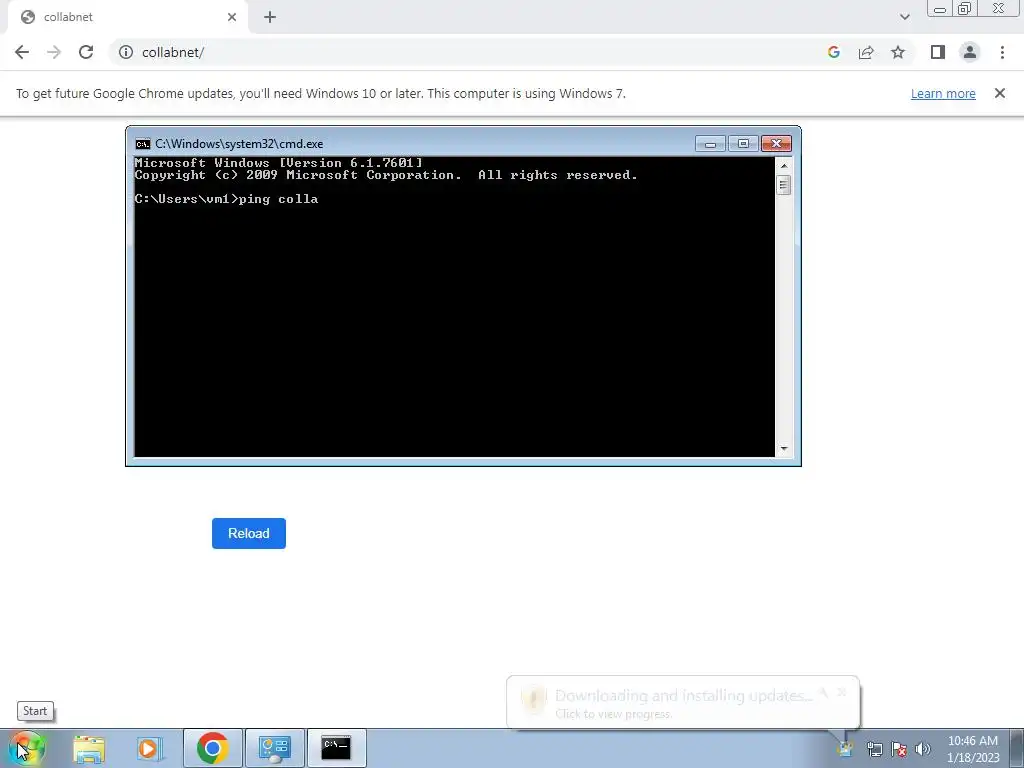Close the updates notification balloon

842,692
